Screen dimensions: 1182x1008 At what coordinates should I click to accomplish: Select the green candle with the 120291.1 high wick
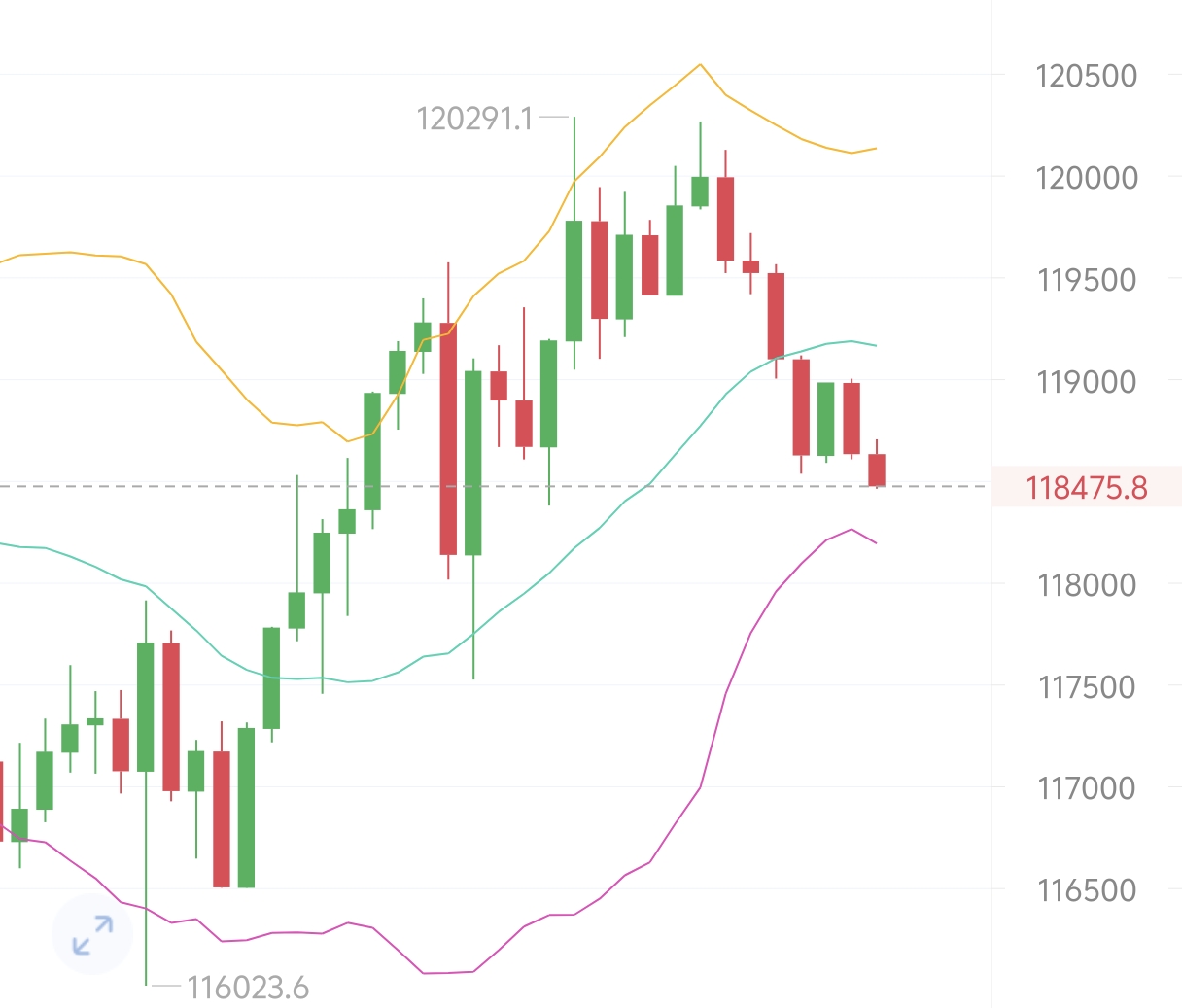[574, 280]
